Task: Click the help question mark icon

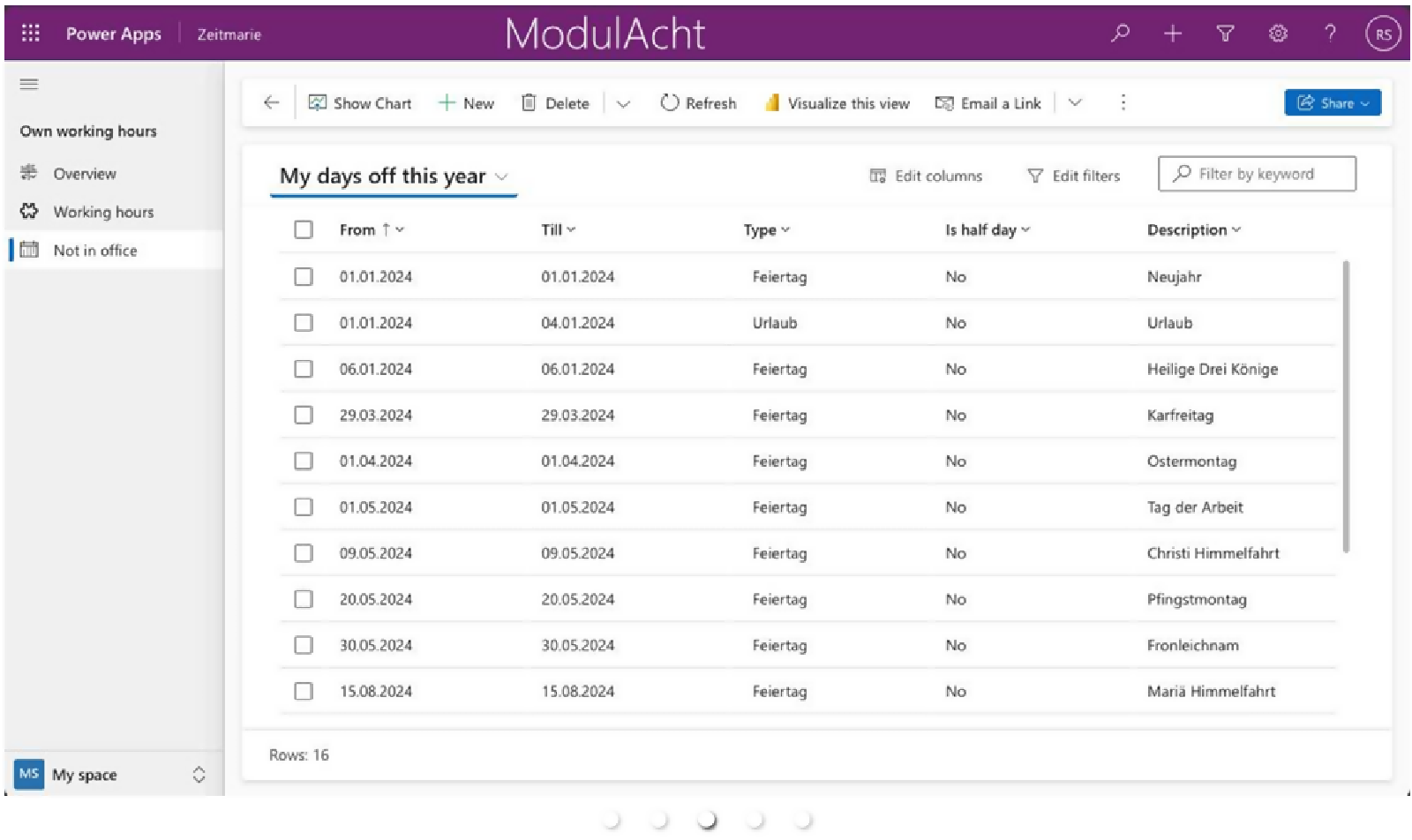Action: [x=1330, y=34]
